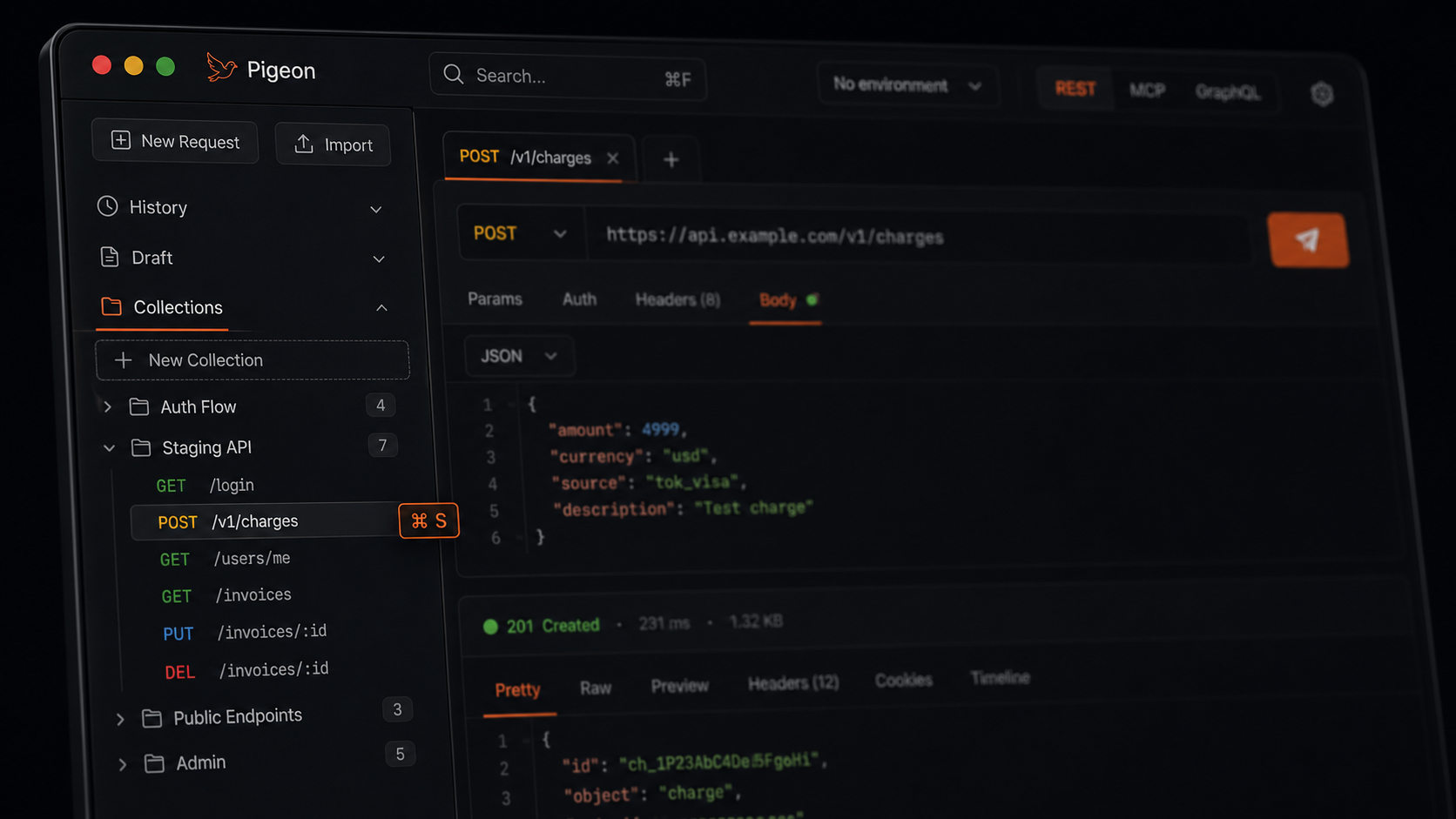Expand the Draft section
The image size is (1456, 819).
tap(379, 258)
